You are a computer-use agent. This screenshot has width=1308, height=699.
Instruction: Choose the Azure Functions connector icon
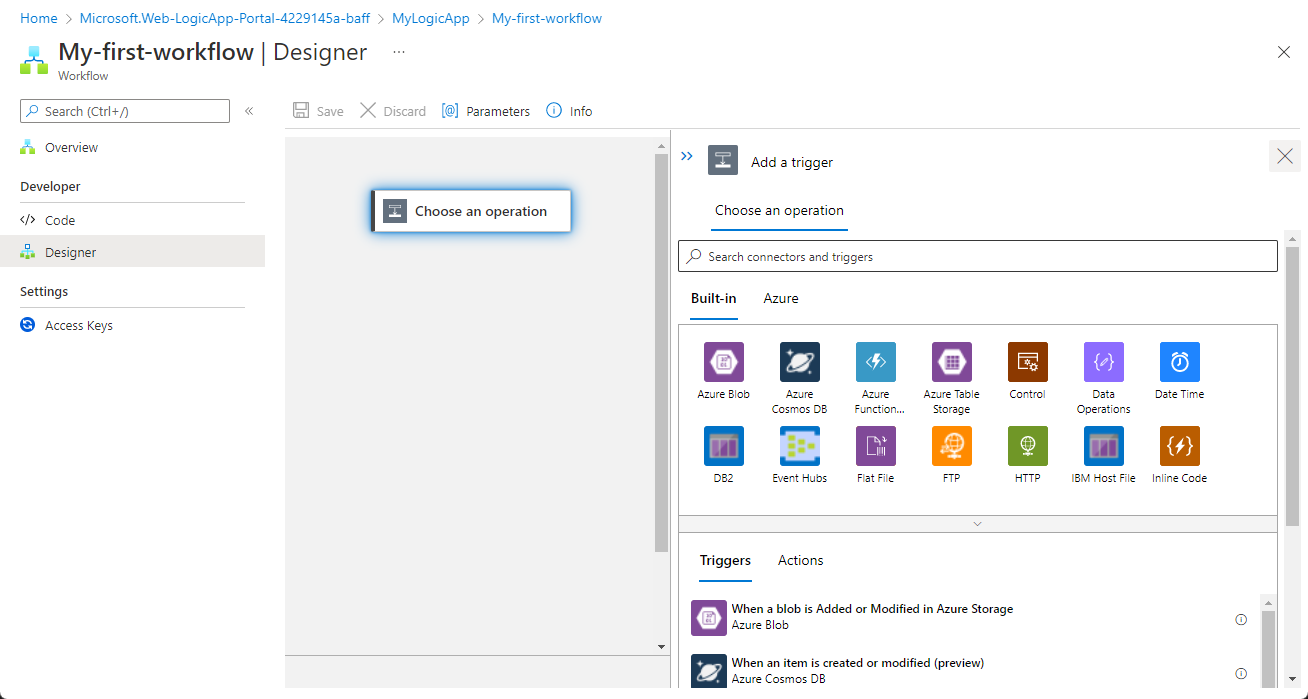click(875, 362)
